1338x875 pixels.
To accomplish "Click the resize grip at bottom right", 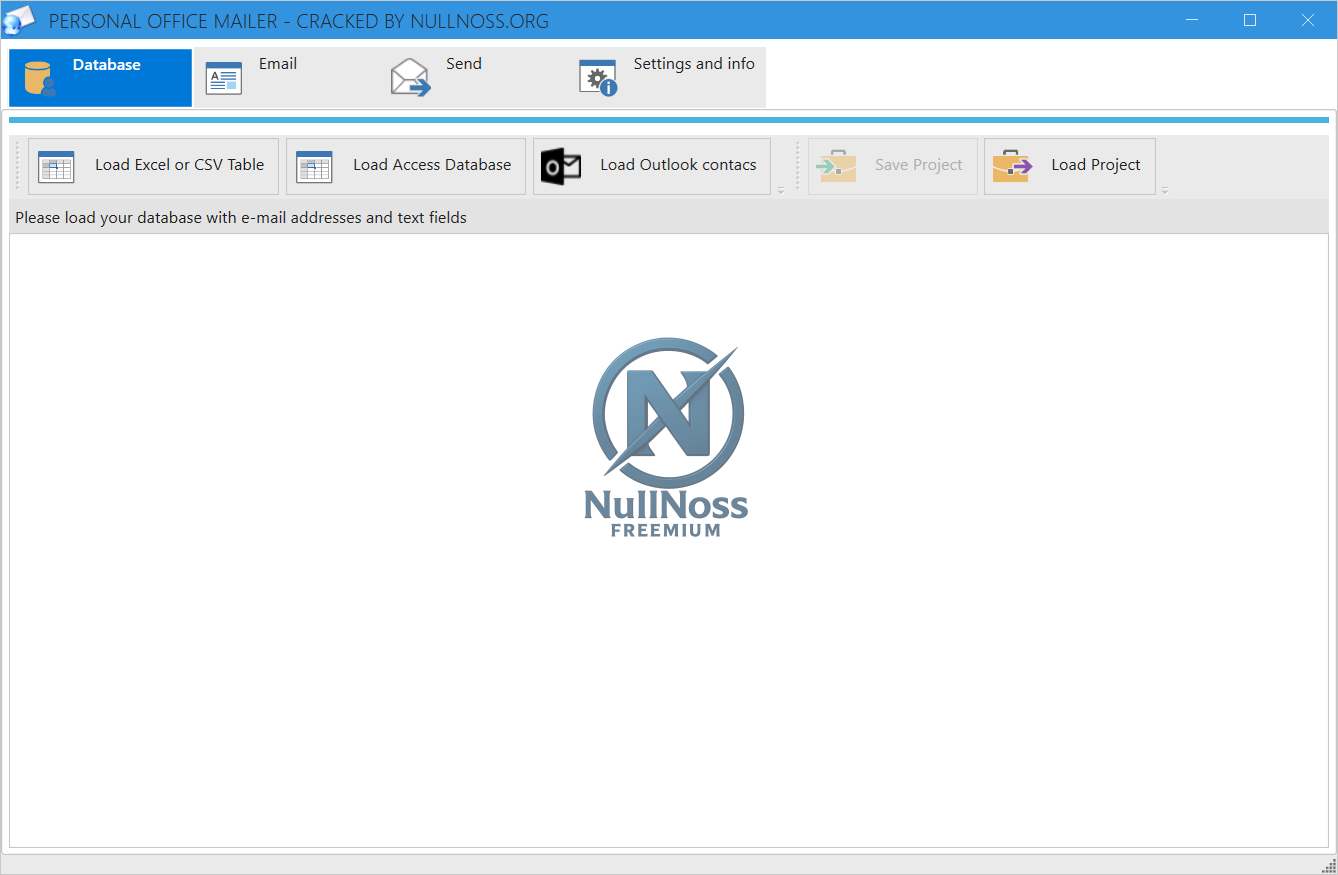I will pyautogui.click(x=1330, y=867).
